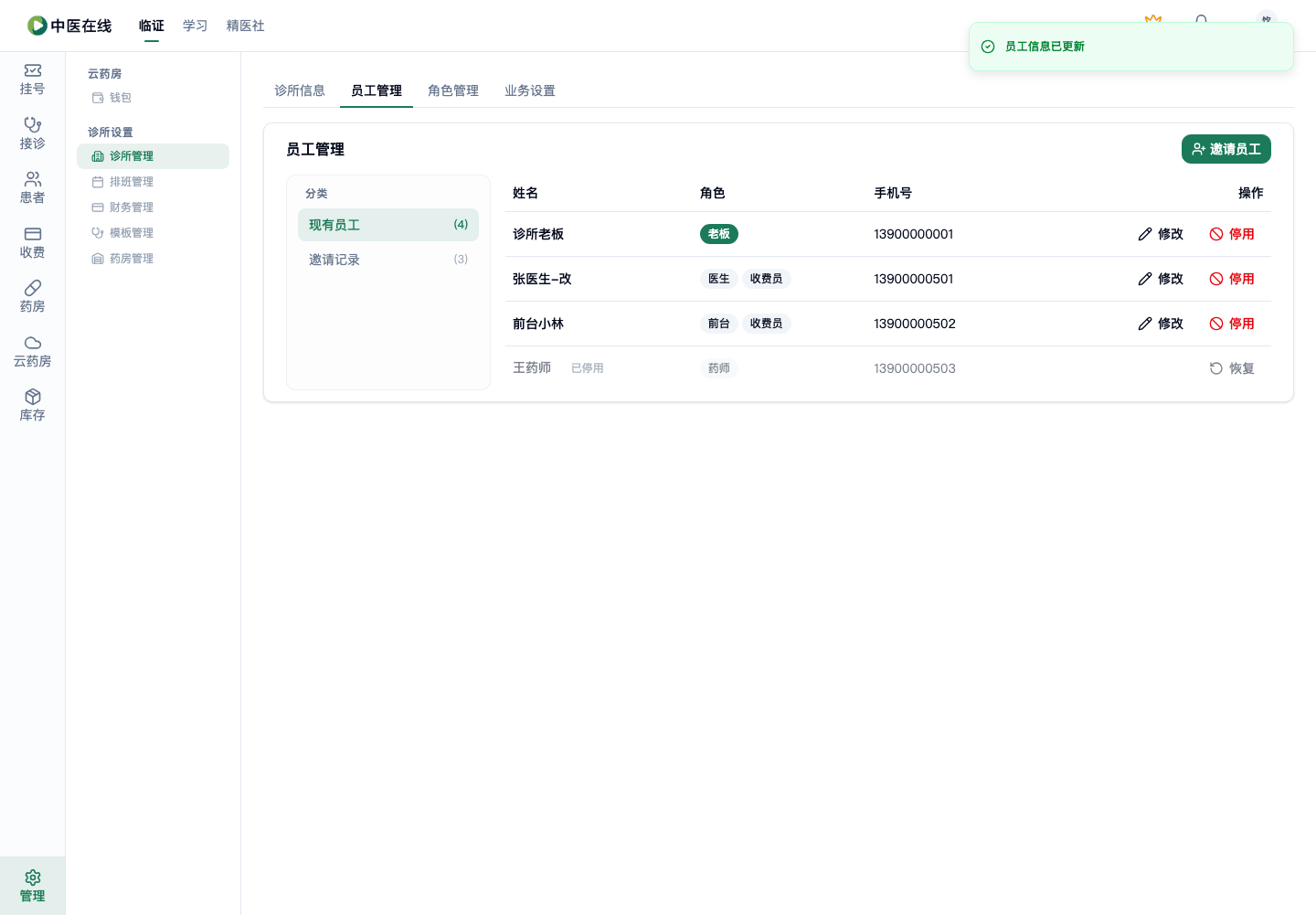This screenshot has width=1316, height=915.
Task: Click 收费员 badge for 张医生-改
Action: 767,279
